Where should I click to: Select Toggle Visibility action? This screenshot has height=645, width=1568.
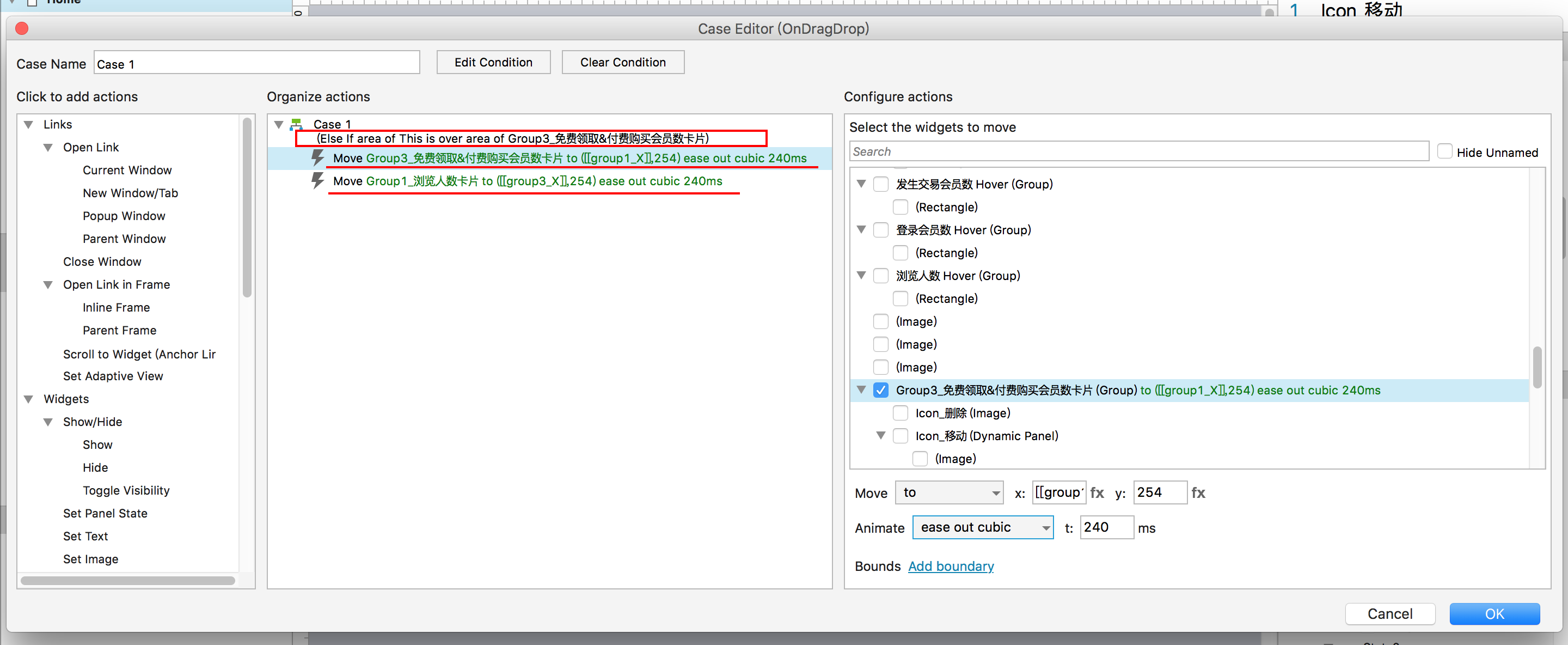126,491
